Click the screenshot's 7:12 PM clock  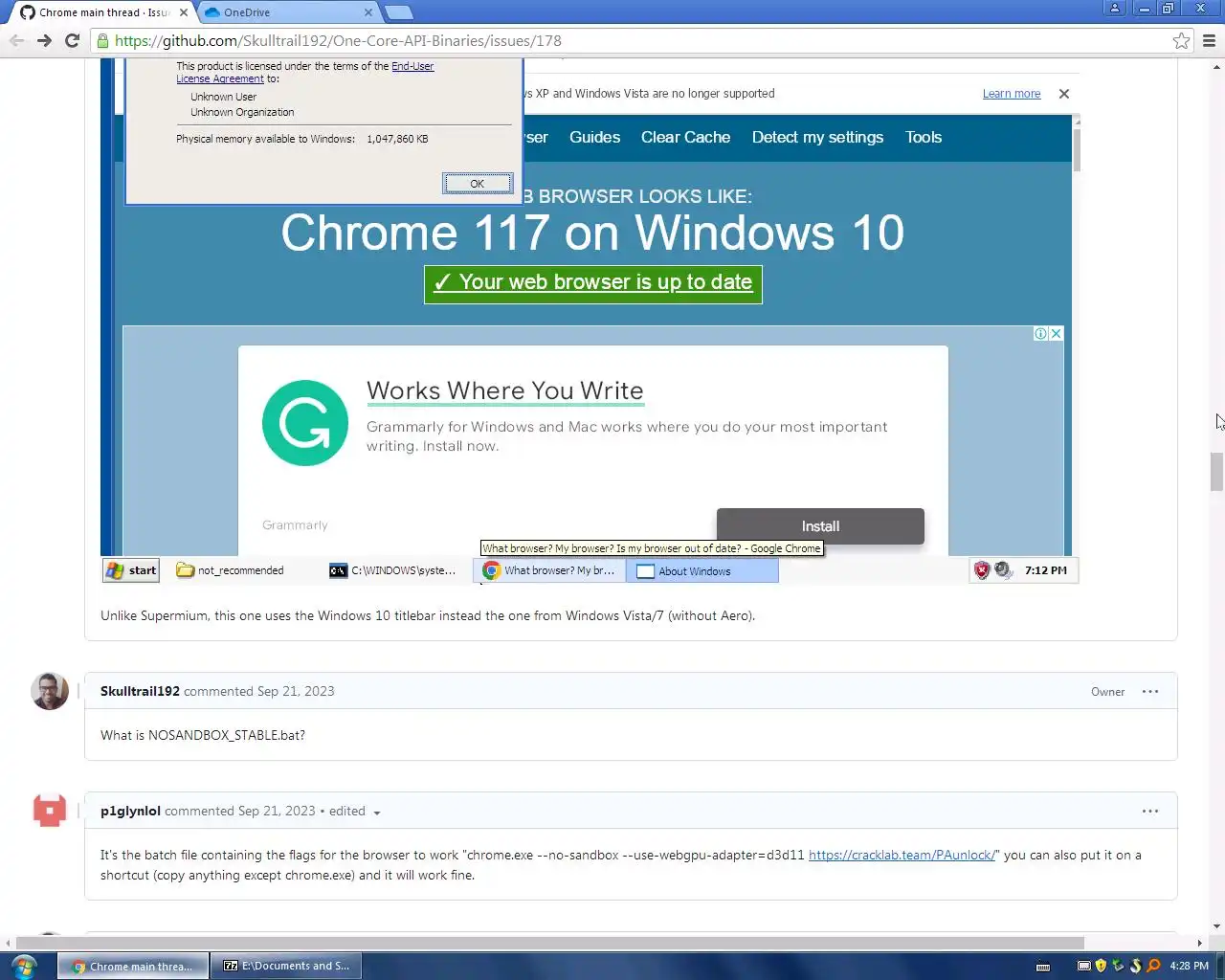pos(1045,570)
